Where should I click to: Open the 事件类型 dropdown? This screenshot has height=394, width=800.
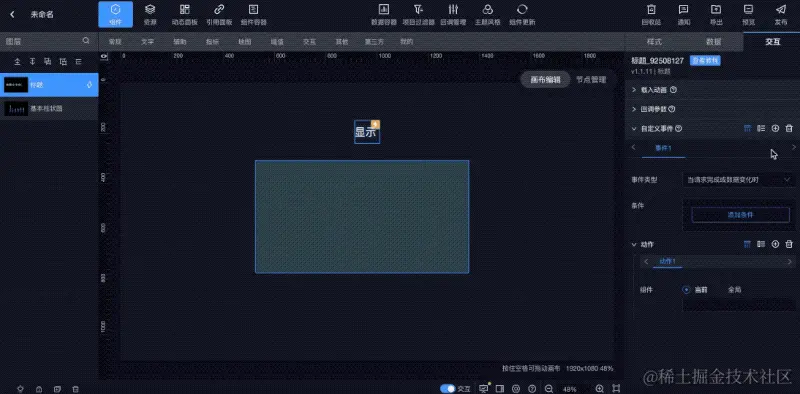click(x=739, y=180)
